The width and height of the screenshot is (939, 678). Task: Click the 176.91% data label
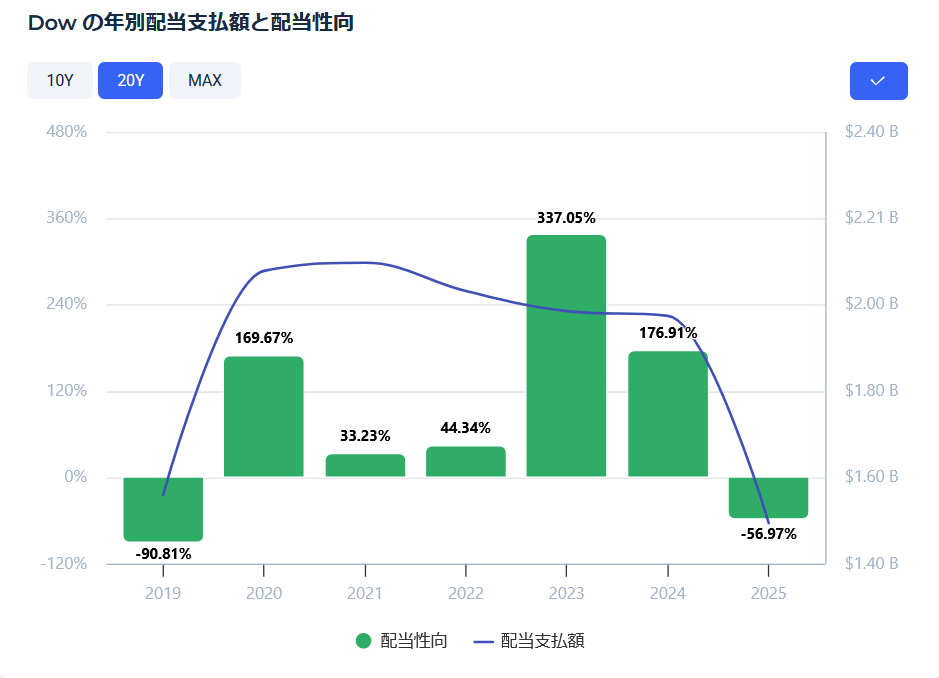pyautogui.click(x=668, y=332)
